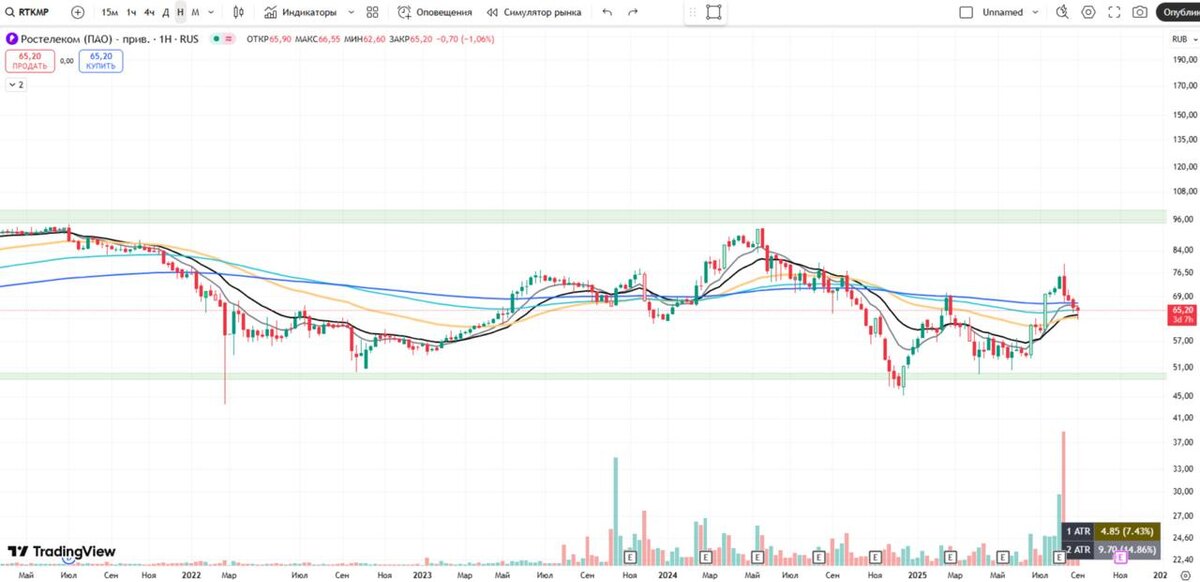Open the E marker below the tallest volume bar
The image size is (1200, 582).
pos(1060,556)
